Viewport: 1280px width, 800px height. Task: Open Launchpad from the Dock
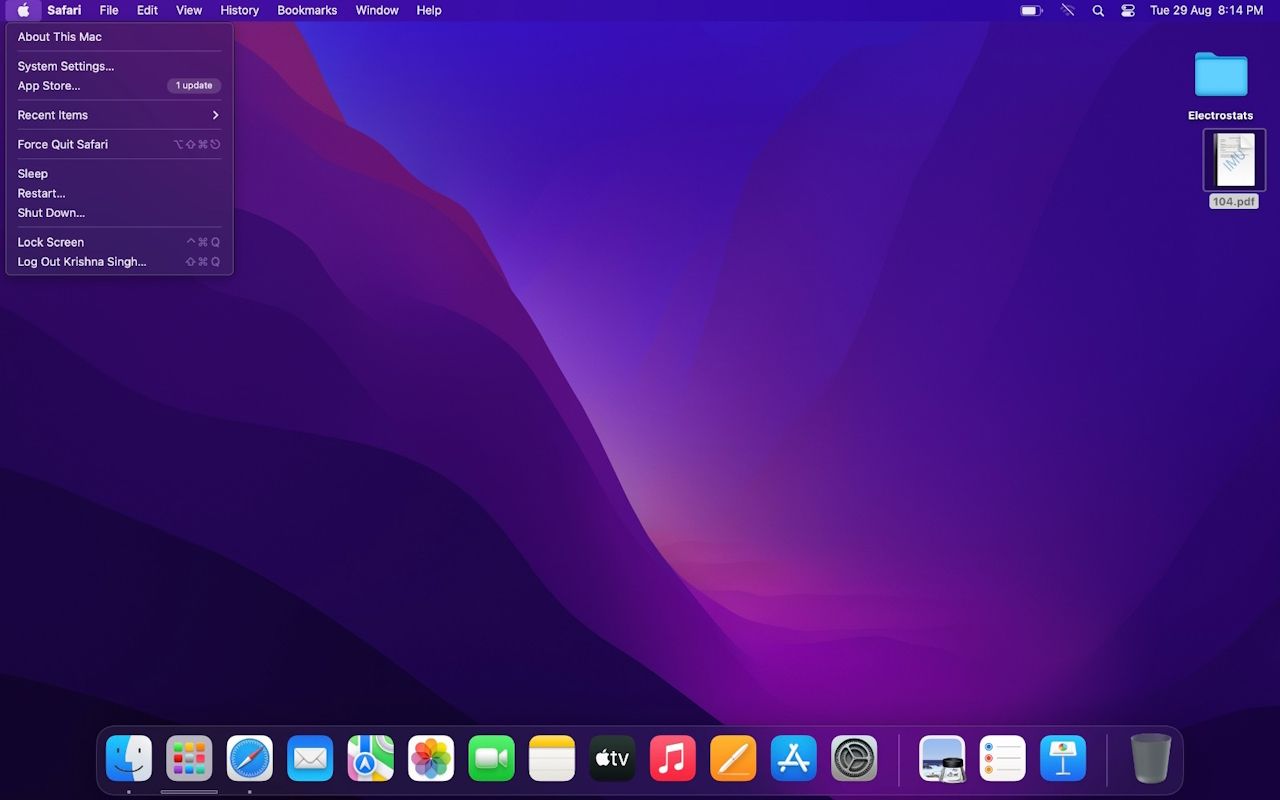pyautogui.click(x=189, y=758)
